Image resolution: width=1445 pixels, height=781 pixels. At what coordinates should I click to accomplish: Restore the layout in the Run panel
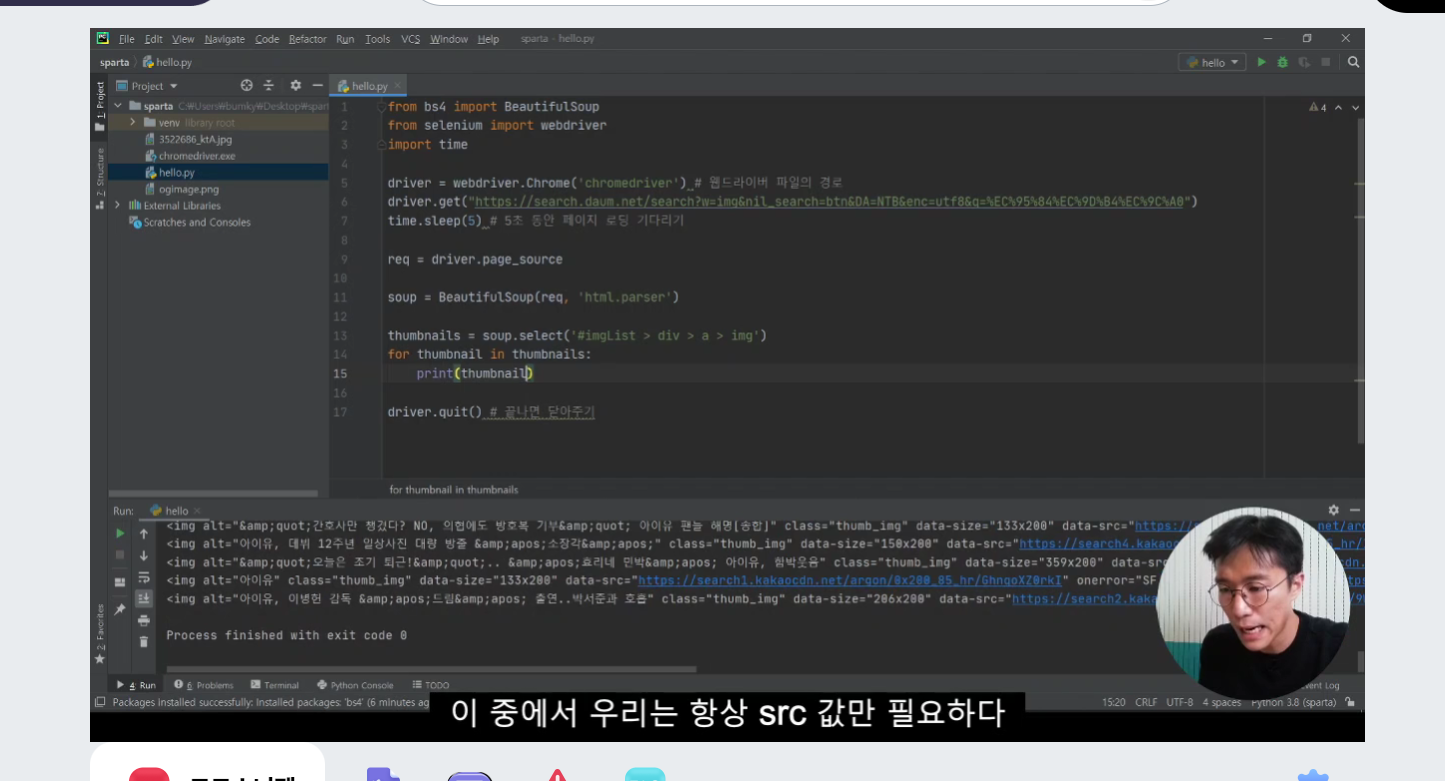[x=120, y=581]
